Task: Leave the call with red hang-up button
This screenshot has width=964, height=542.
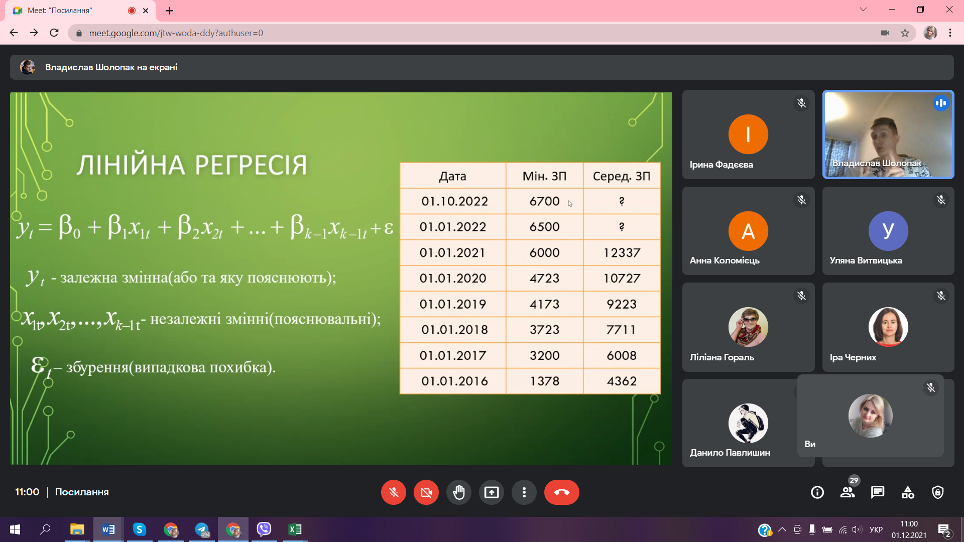Action: pyautogui.click(x=561, y=492)
